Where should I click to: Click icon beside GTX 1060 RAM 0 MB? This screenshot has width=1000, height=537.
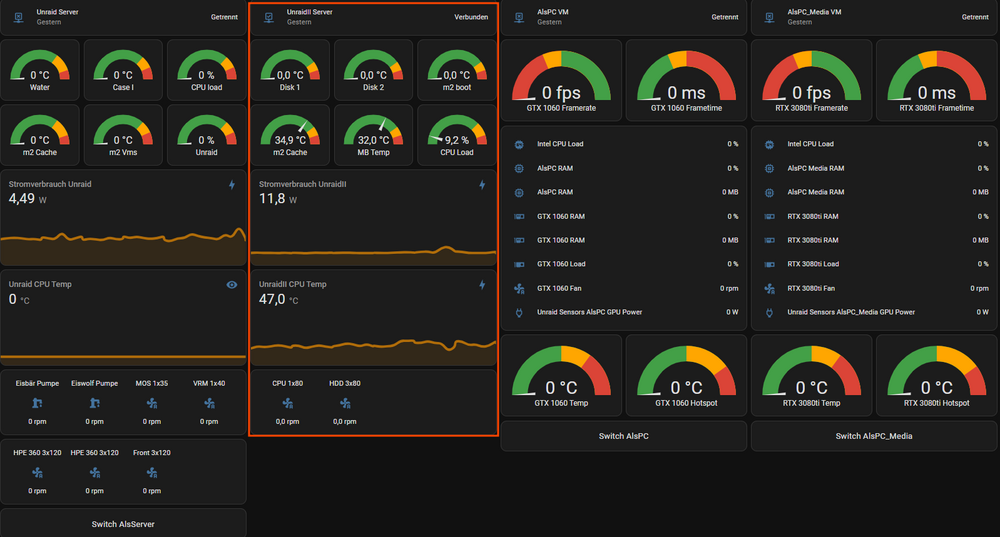pyautogui.click(x=519, y=240)
